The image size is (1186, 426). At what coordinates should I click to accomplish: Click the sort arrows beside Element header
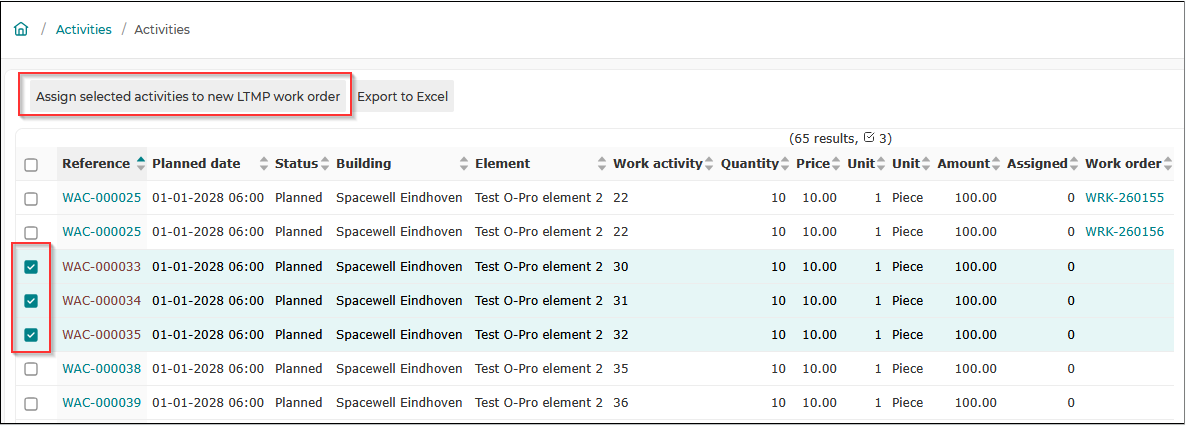tap(602, 163)
